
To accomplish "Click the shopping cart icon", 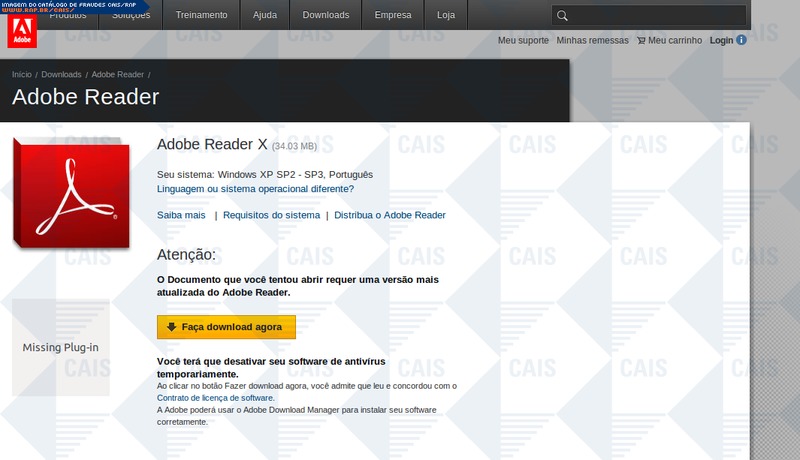I will pyautogui.click(x=641, y=41).
